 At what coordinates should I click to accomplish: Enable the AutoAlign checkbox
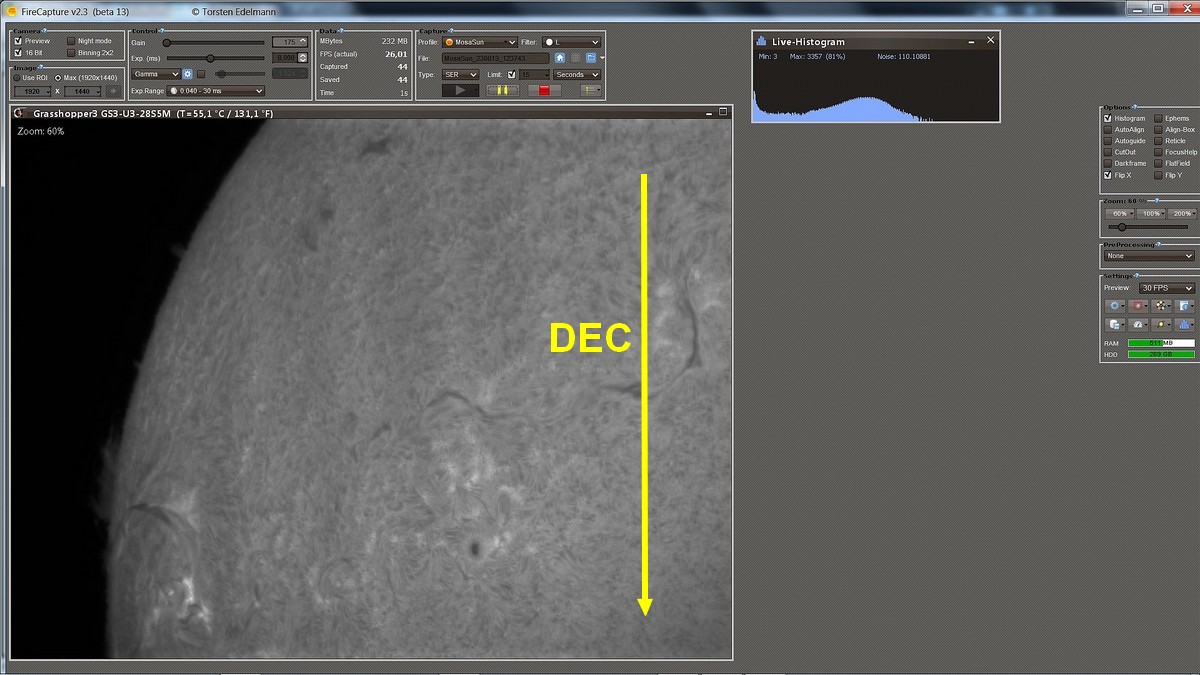1107,129
